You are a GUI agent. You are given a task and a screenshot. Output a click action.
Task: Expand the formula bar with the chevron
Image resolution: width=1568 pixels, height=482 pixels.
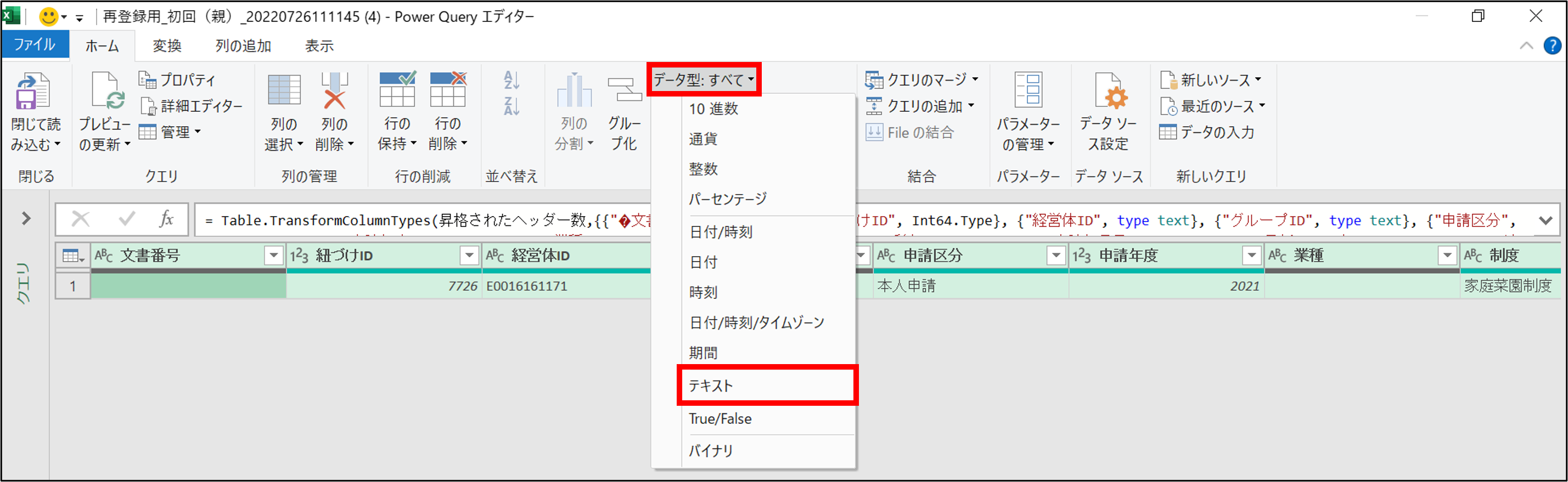(x=1545, y=220)
